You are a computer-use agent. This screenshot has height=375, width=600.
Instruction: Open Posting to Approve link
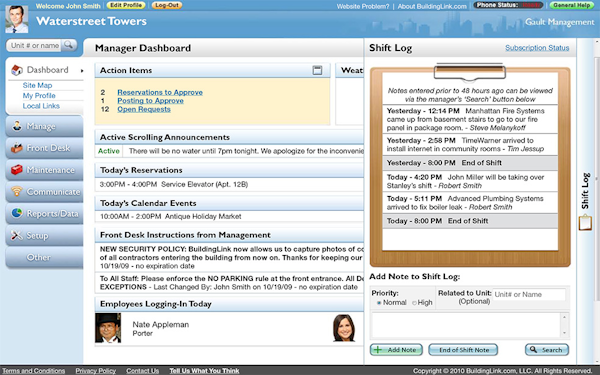[x=150, y=101]
